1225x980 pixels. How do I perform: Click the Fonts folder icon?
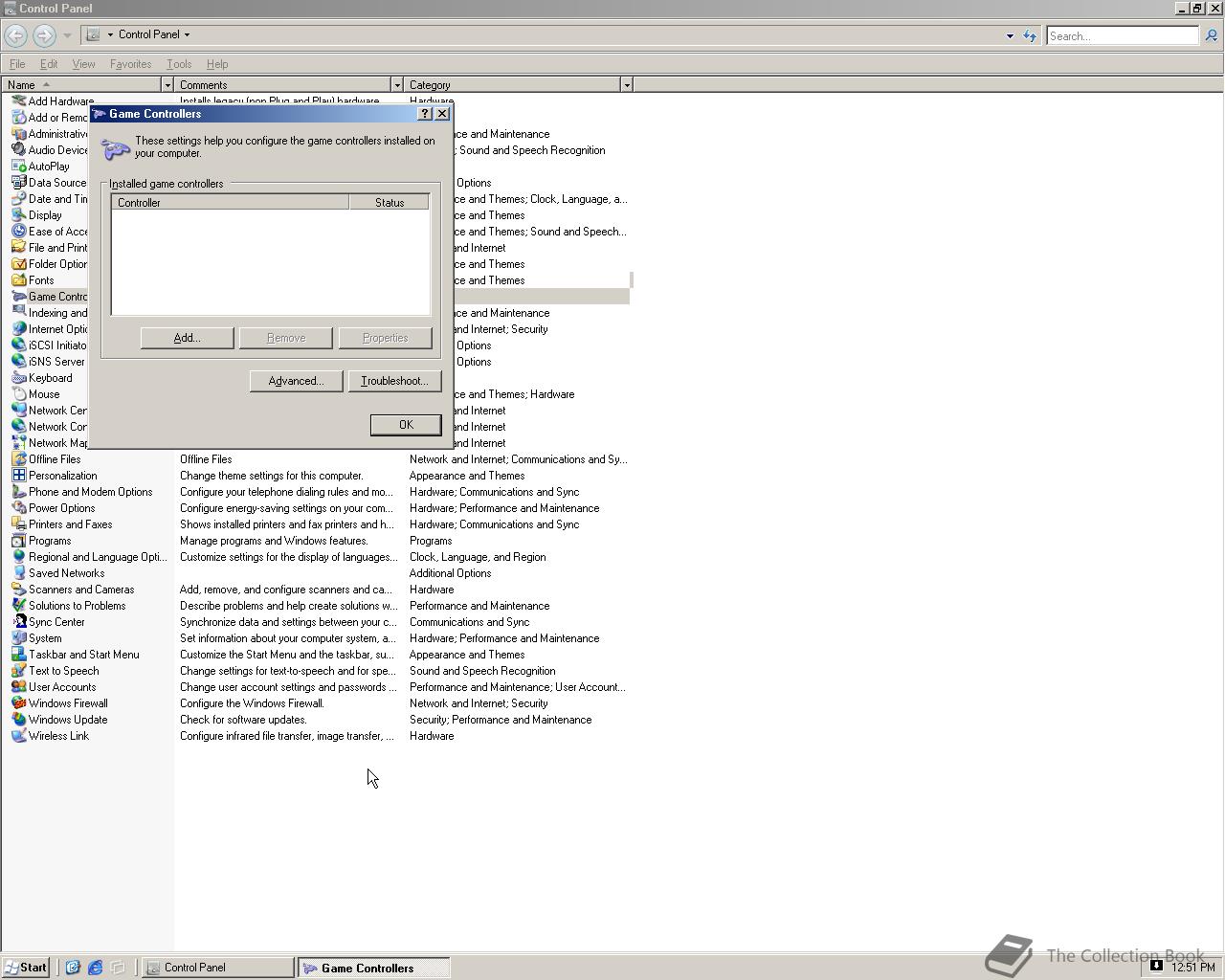[x=18, y=280]
